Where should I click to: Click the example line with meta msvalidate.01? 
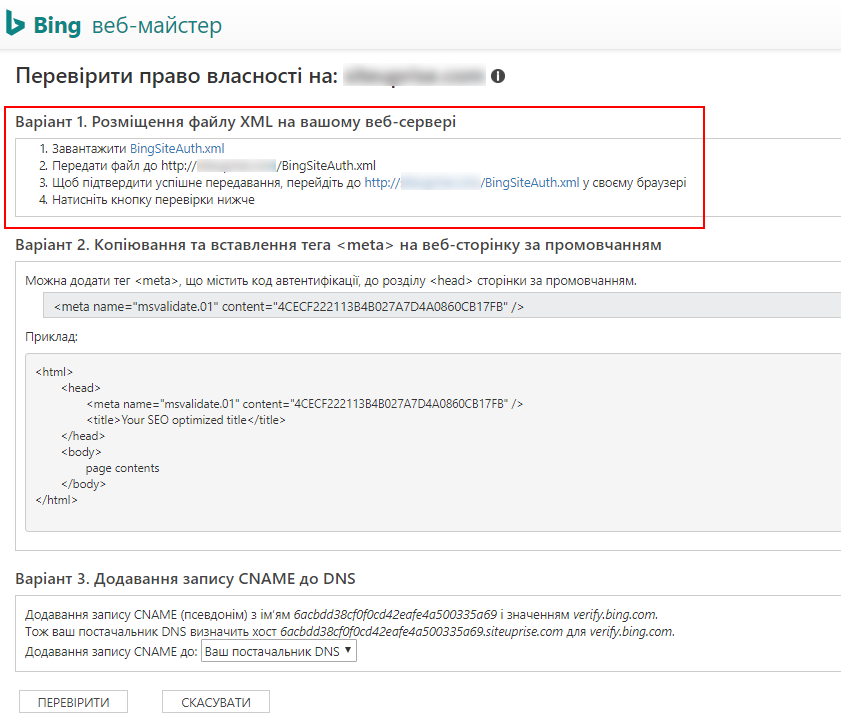[305, 404]
